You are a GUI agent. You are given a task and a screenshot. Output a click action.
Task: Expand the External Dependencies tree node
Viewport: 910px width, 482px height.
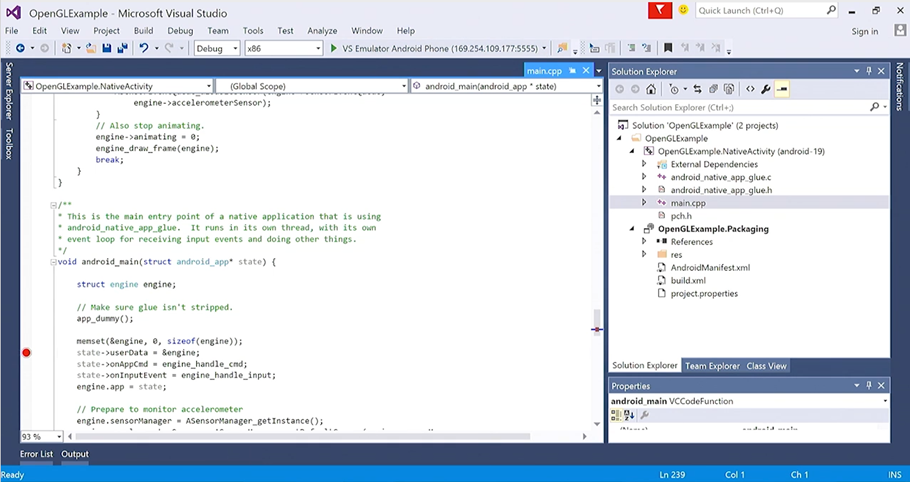[x=644, y=164]
